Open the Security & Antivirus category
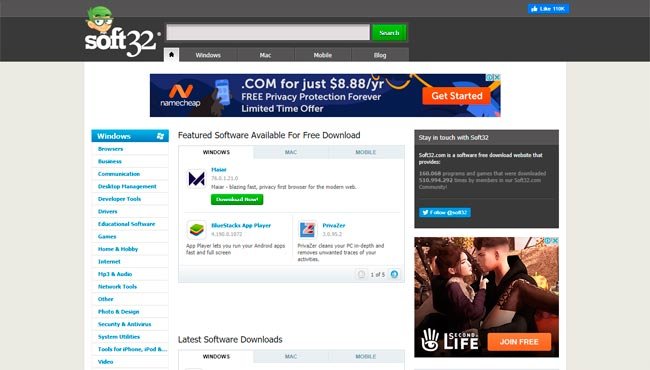650x370 pixels. tap(125, 324)
